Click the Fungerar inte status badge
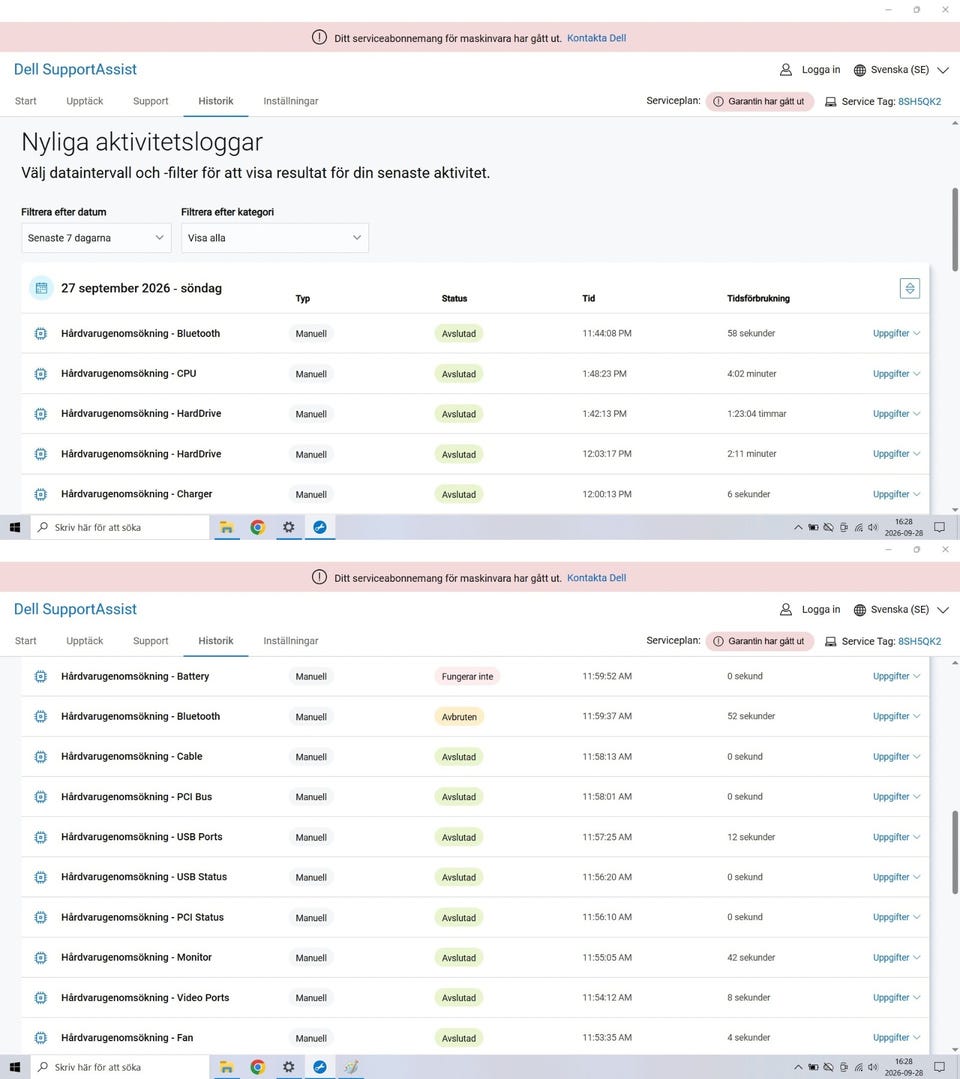This screenshot has height=1079, width=960. [x=467, y=676]
